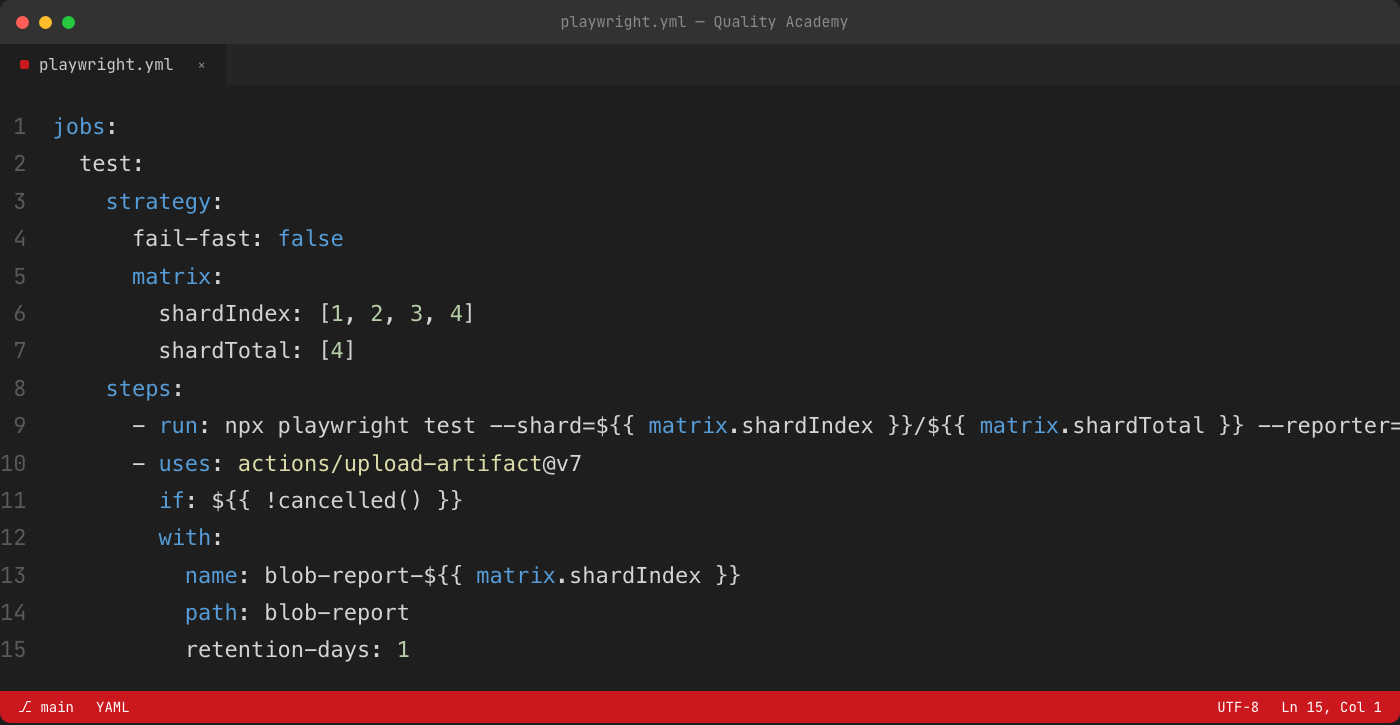Select the playwright.yml editor tab
Image resolution: width=1400 pixels, height=725 pixels.
[x=113, y=65]
